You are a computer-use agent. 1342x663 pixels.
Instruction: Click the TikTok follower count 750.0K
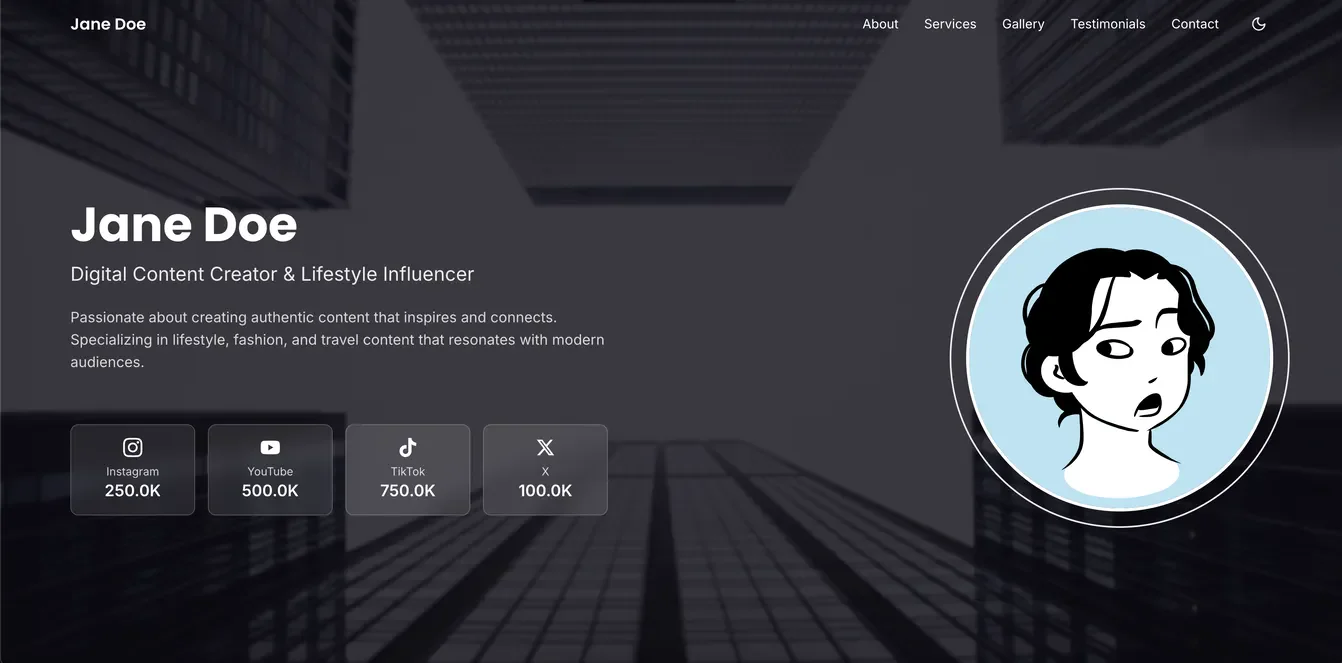coord(408,491)
